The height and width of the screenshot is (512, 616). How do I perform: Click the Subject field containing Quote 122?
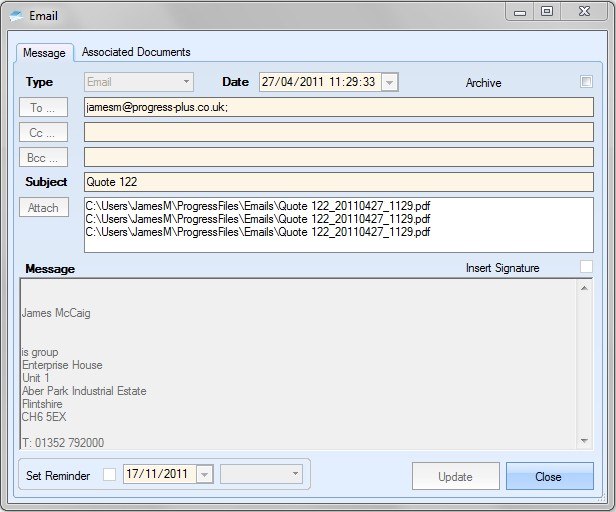338,182
